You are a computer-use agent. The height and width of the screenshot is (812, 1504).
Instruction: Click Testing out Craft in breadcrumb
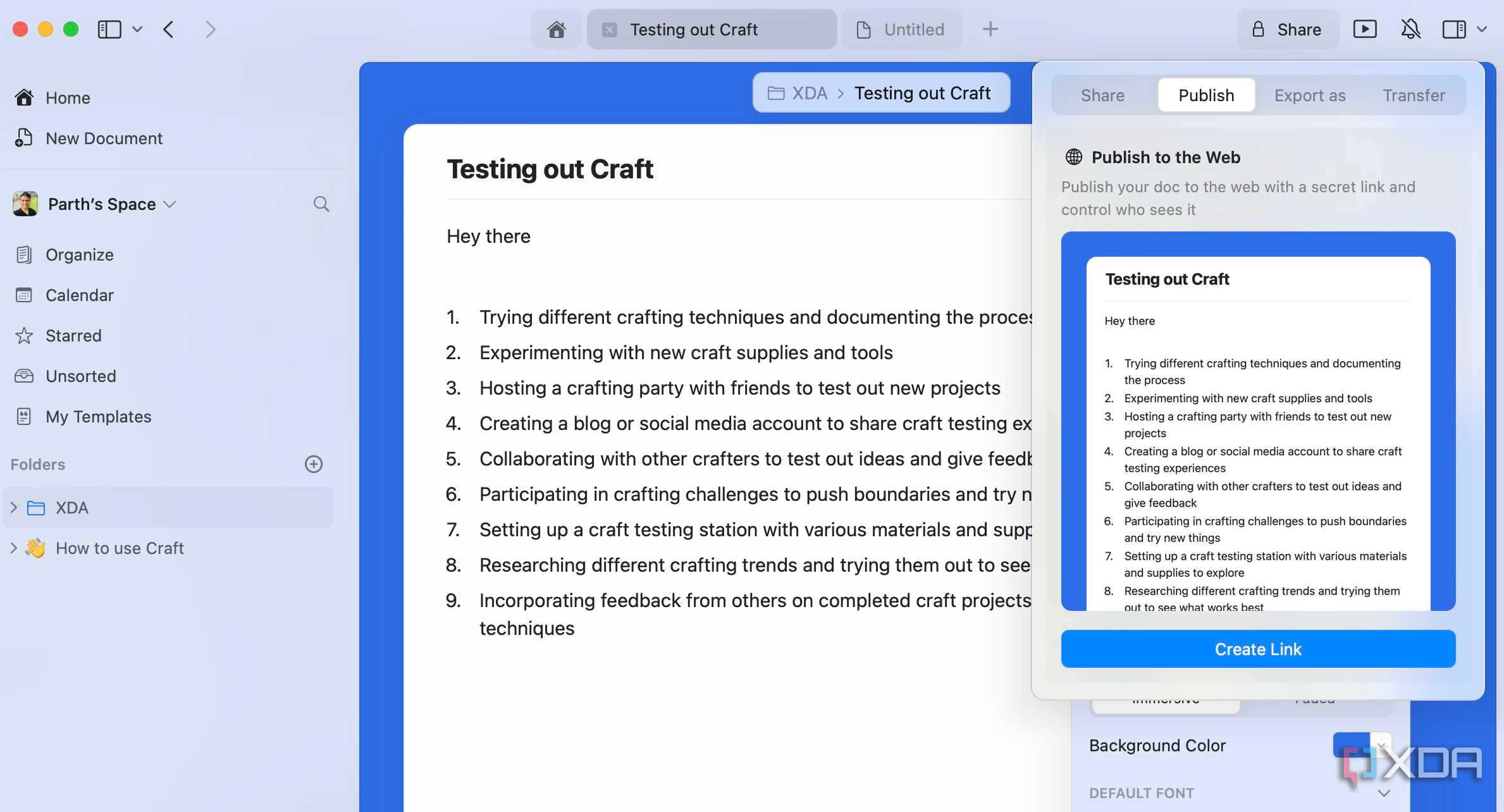[x=922, y=93]
